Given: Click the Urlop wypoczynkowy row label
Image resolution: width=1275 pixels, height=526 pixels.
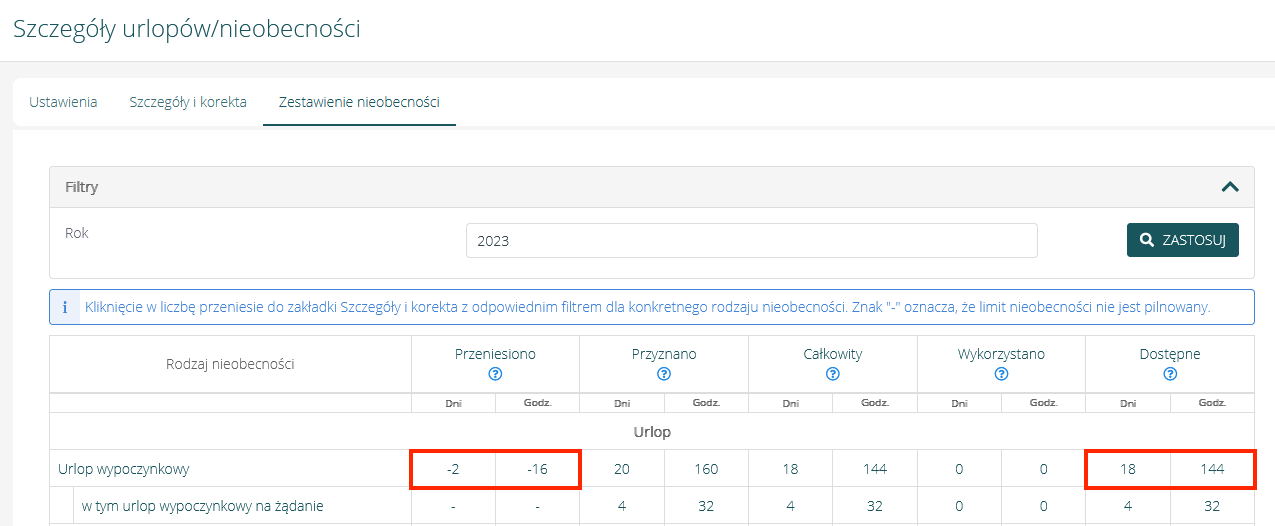Looking at the screenshot, I should (x=124, y=469).
